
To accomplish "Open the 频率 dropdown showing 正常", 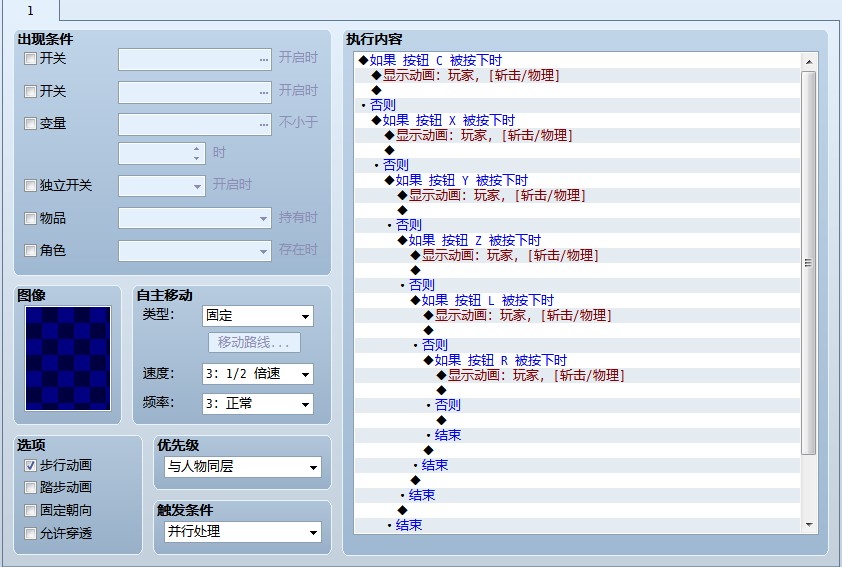I will 258,404.
